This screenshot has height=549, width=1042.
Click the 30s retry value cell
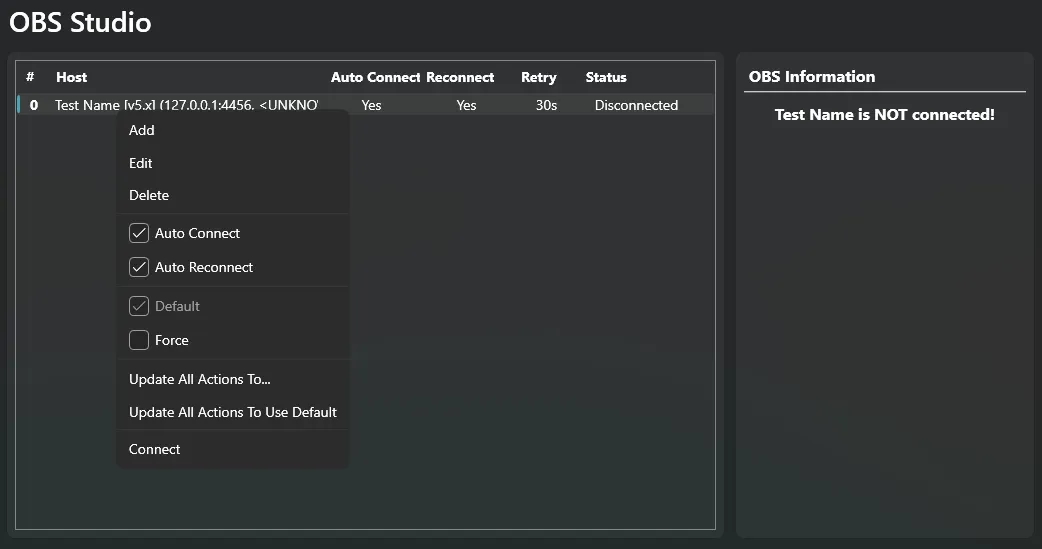[546, 105]
